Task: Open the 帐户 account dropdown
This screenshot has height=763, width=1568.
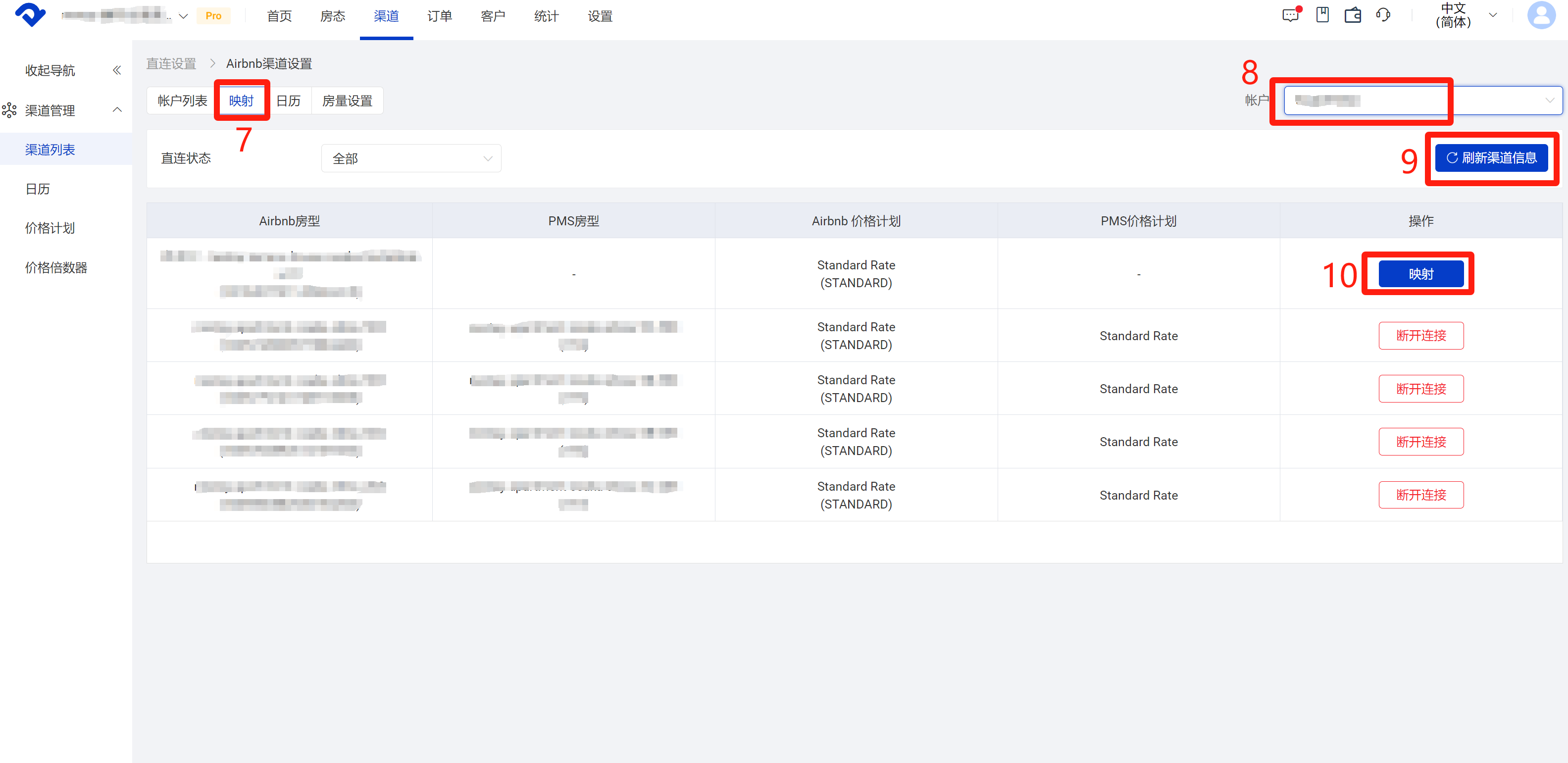Action: pyautogui.click(x=1422, y=101)
